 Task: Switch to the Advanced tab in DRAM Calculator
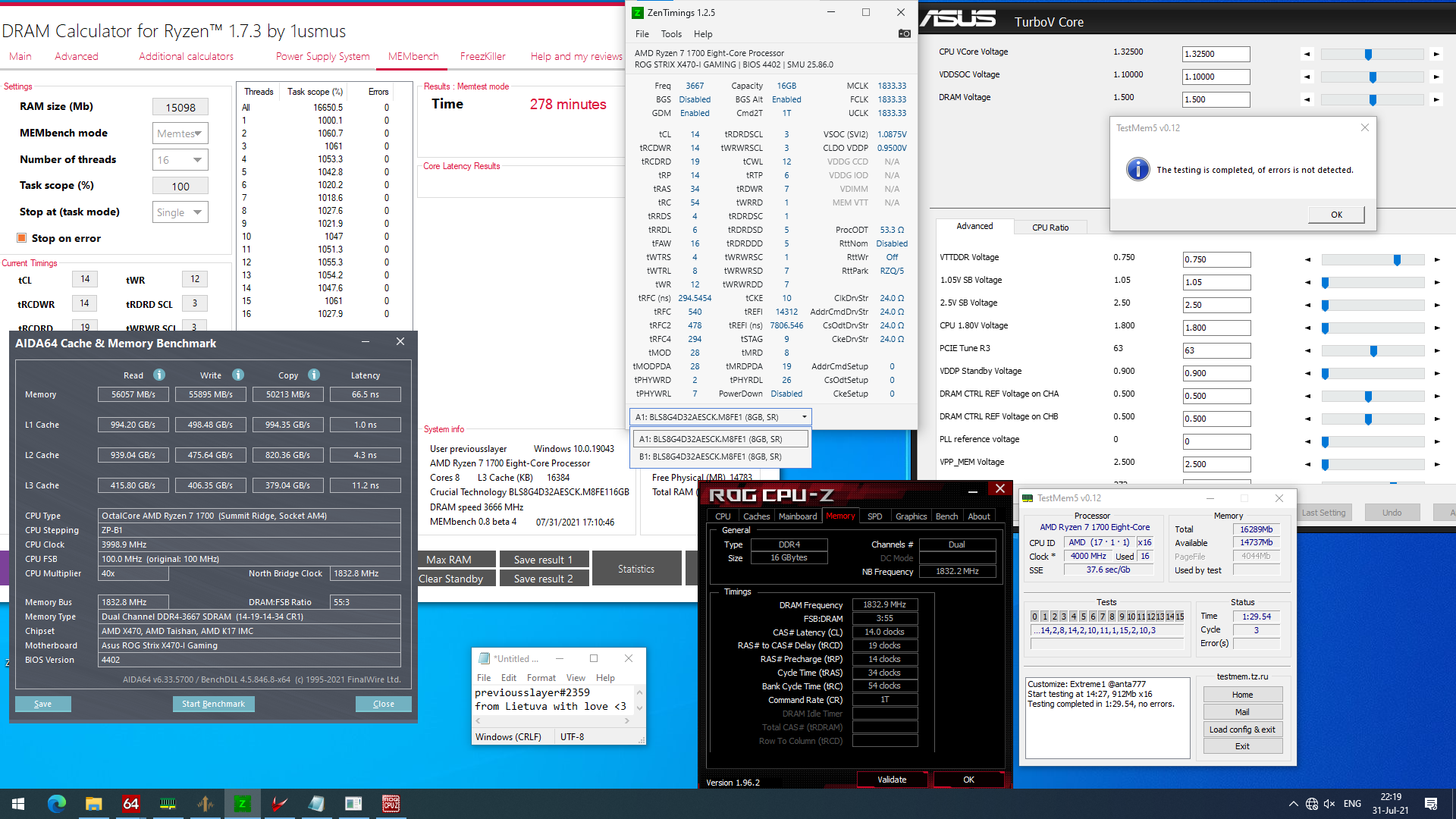[76, 56]
